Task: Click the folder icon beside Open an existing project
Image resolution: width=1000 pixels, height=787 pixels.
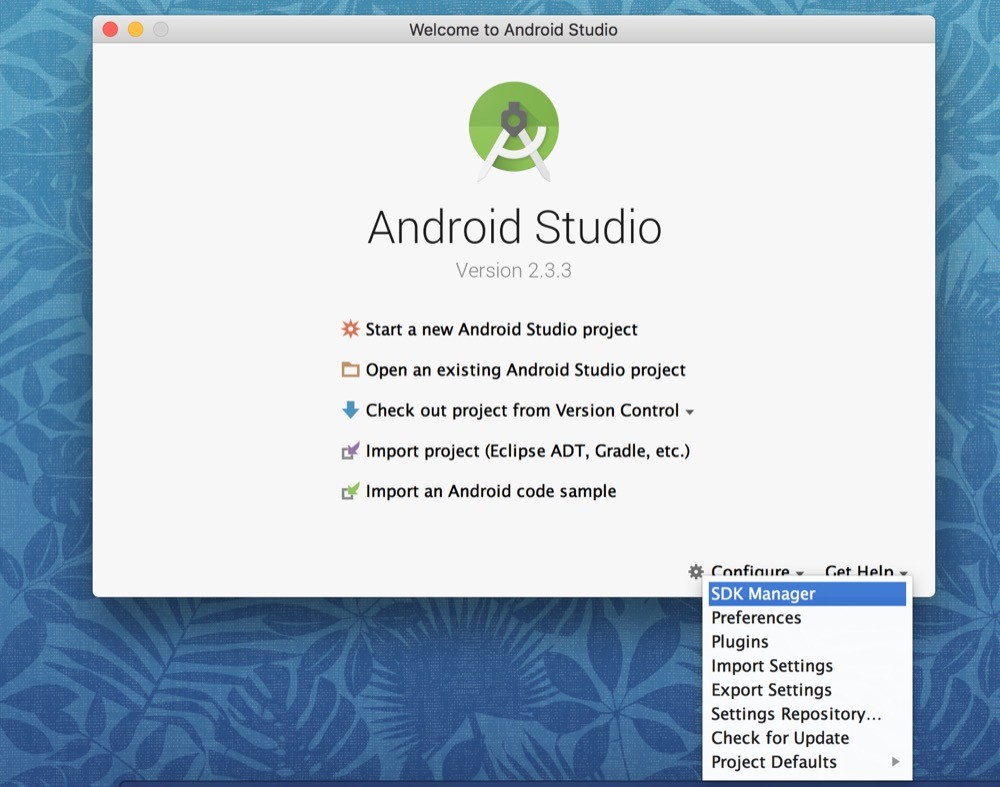Action: click(350, 369)
